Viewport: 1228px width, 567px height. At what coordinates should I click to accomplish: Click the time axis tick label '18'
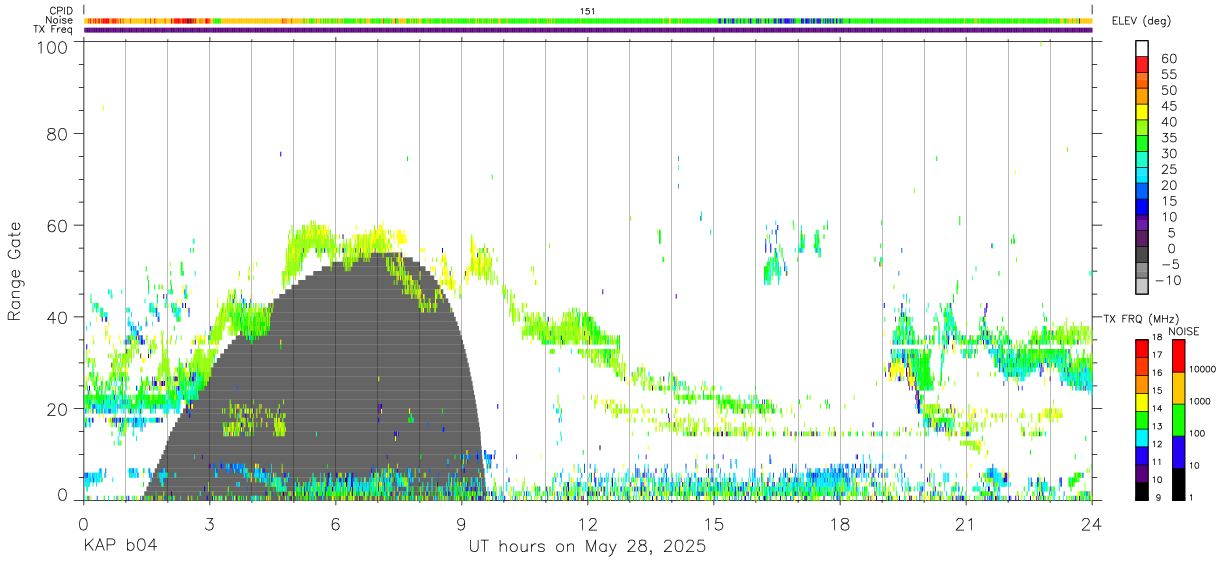pos(839,525)
